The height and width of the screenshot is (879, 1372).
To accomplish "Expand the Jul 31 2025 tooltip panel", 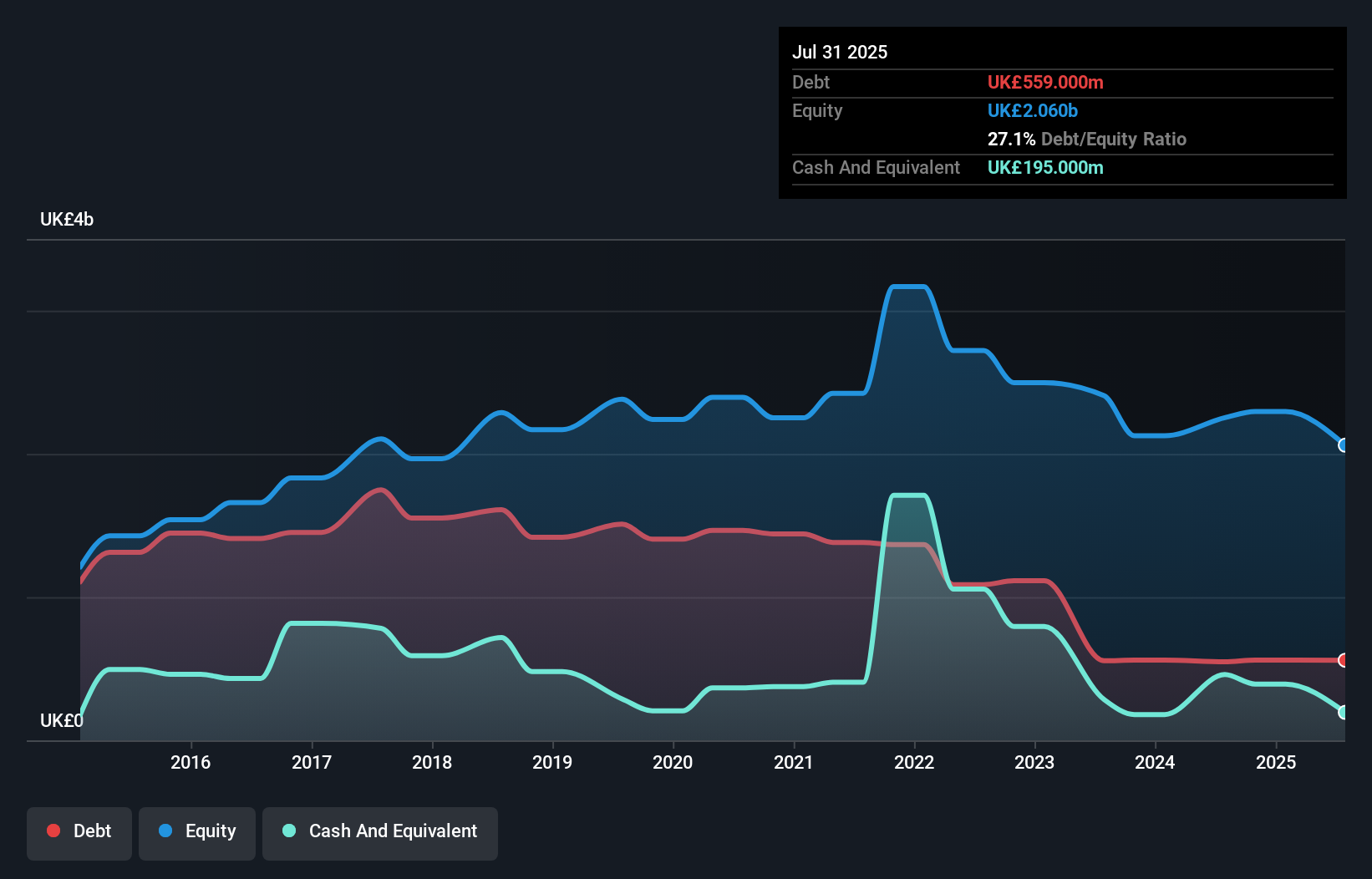I will click(x=839, y=52).
